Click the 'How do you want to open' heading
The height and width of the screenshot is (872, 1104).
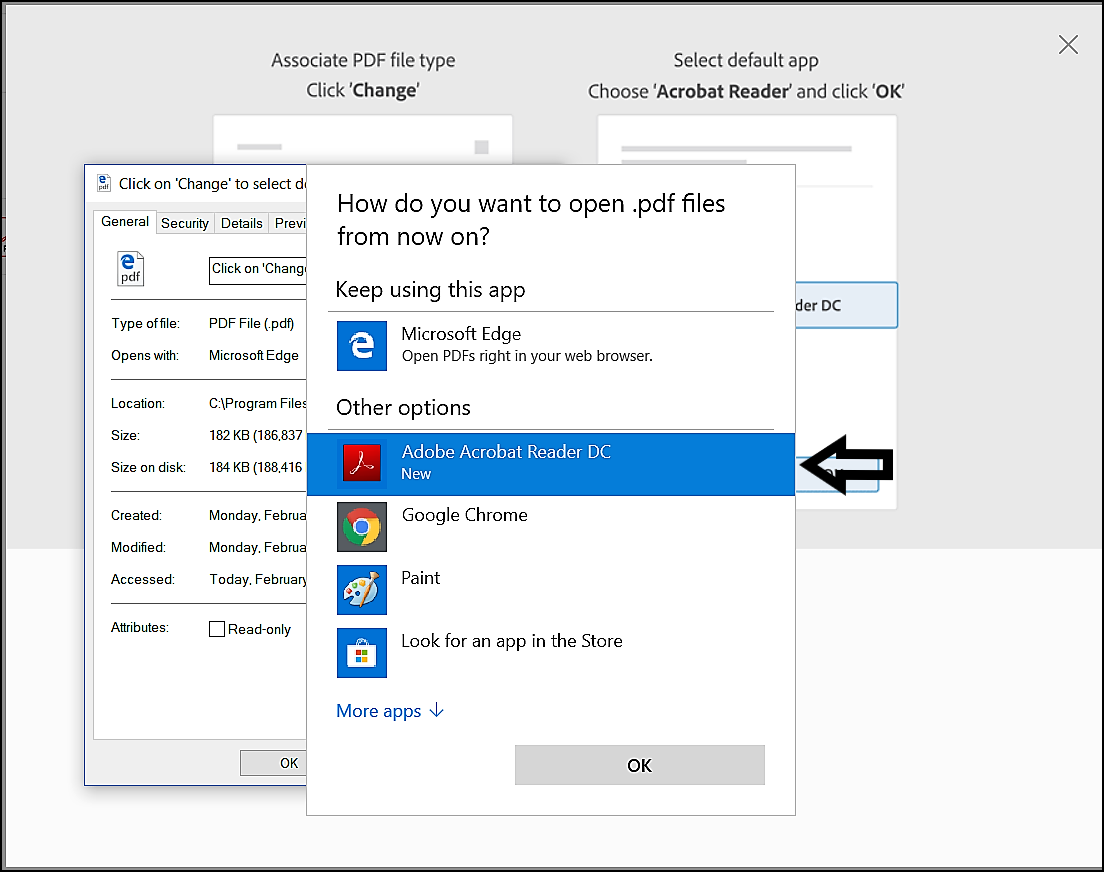(531, 220)
